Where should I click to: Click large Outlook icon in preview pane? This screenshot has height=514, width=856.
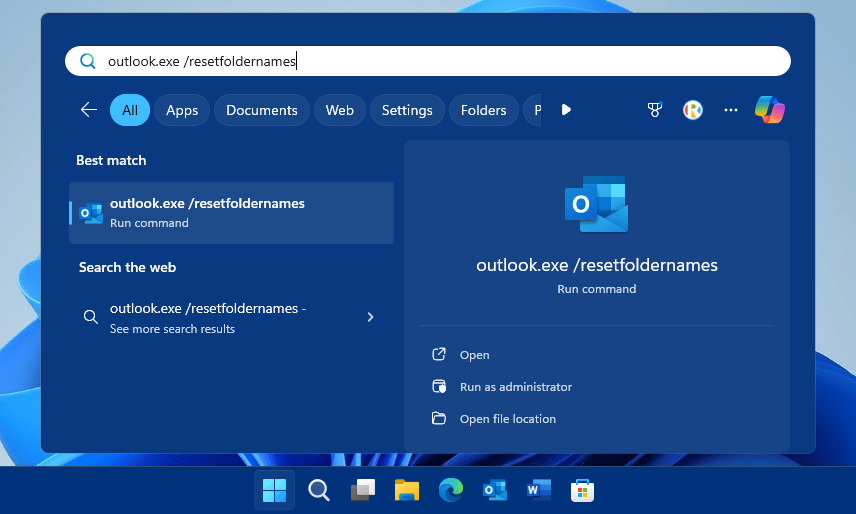(x=596, y=204)
